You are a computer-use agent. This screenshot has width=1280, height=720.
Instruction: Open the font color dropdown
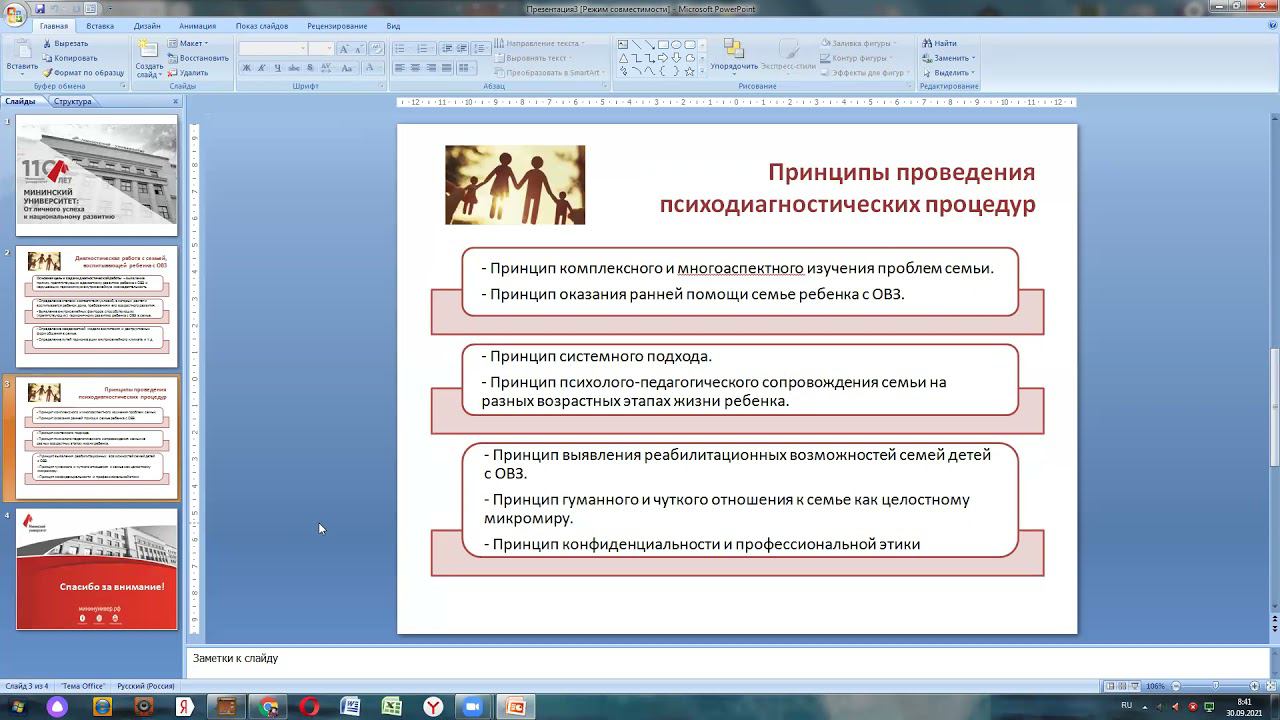(x=372, y=68)
